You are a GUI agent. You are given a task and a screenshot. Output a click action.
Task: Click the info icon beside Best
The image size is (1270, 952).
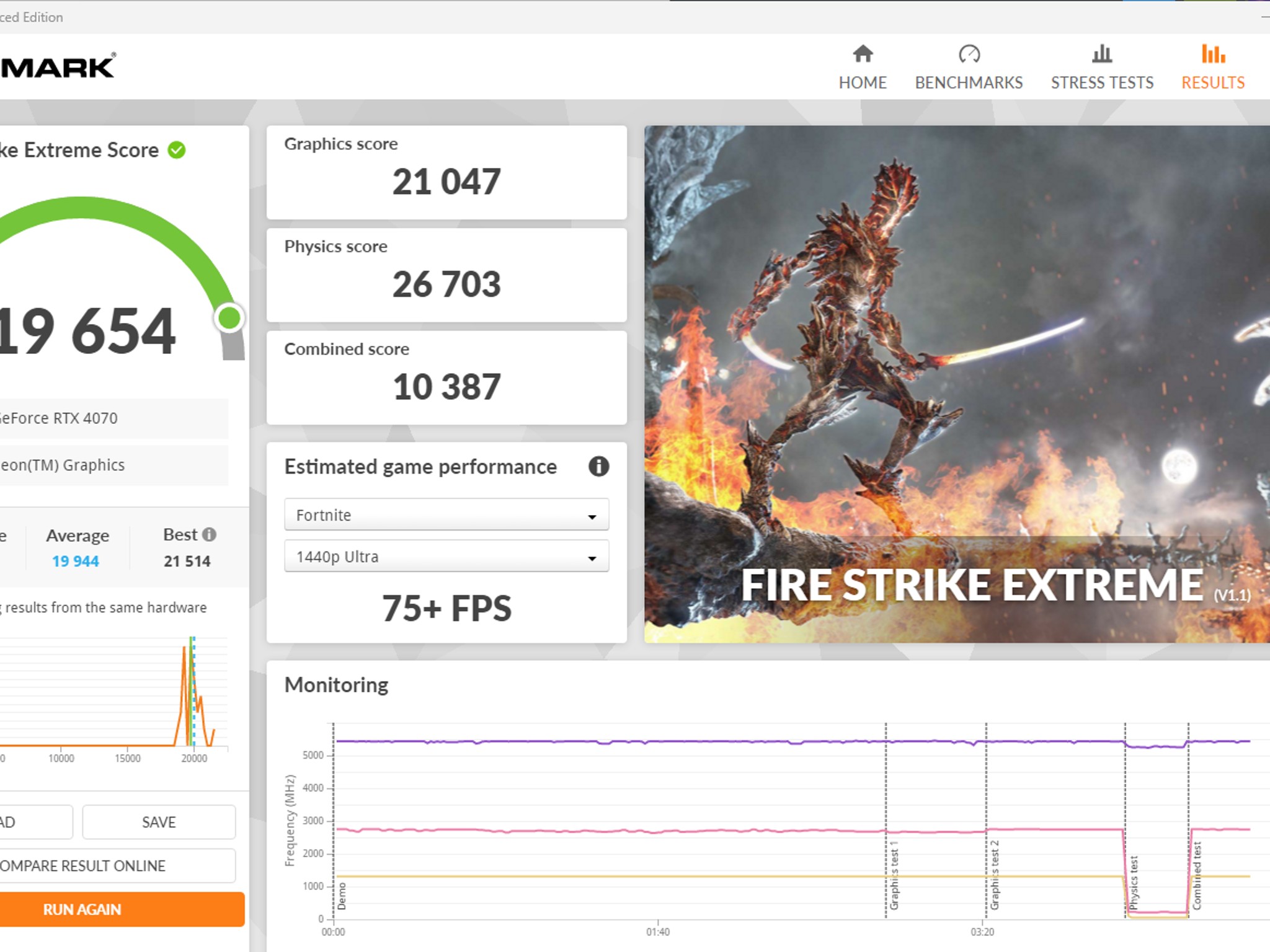tap(210, 534)
